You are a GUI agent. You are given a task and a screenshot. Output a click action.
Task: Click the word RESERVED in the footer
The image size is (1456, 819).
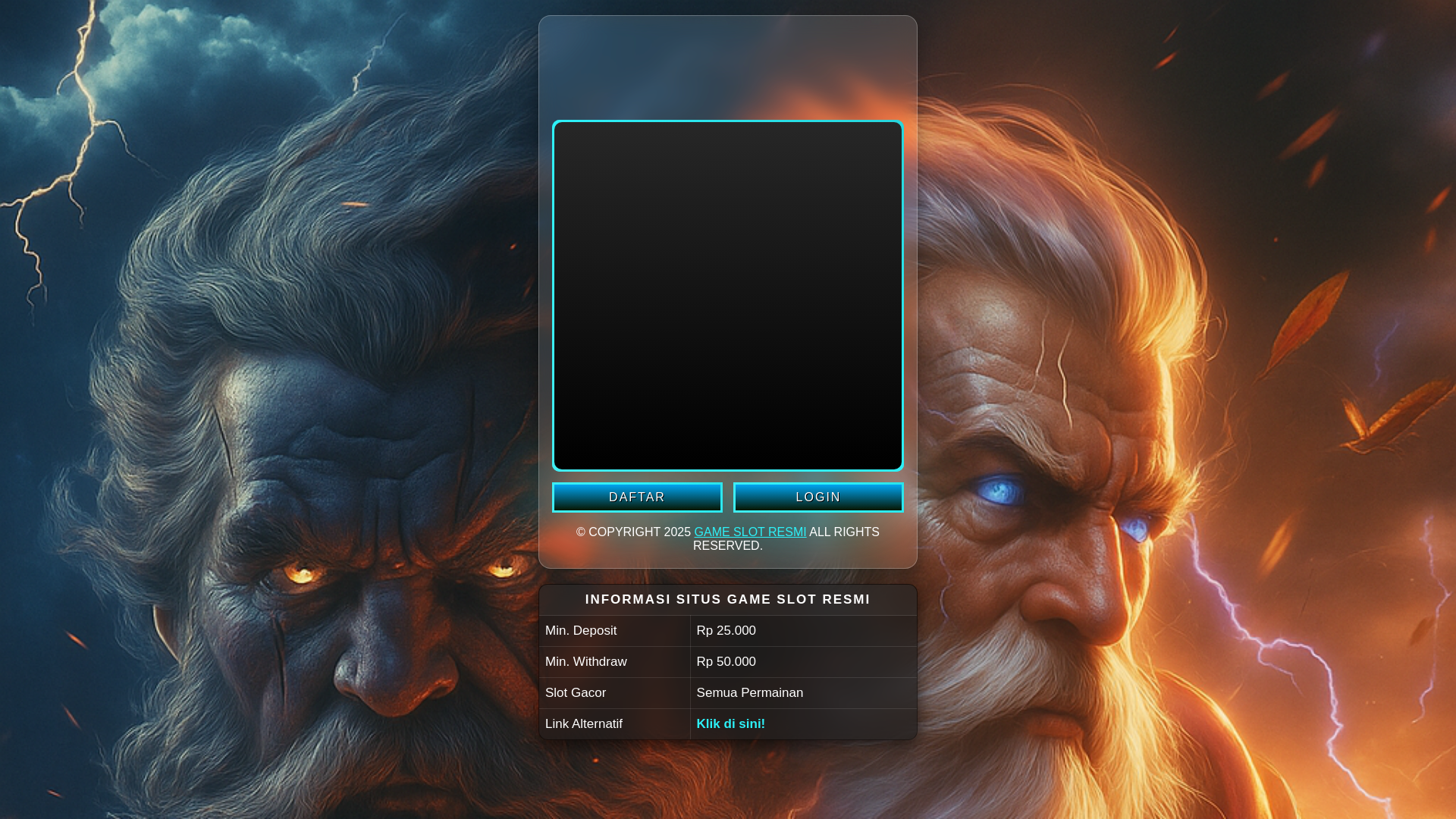click(726, 546)
